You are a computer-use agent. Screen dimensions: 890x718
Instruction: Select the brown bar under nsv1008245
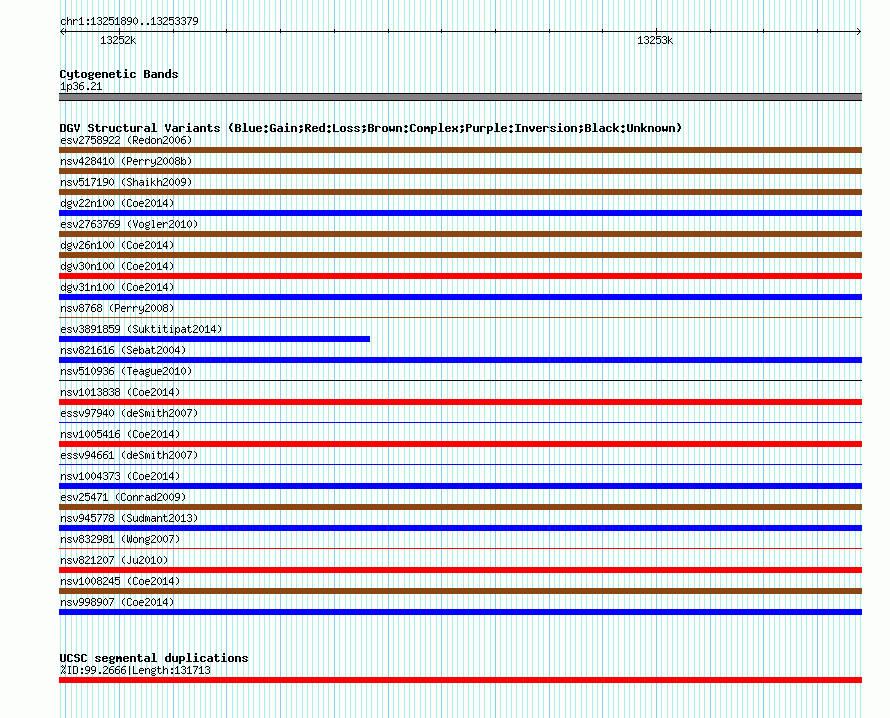coord(460,591)
